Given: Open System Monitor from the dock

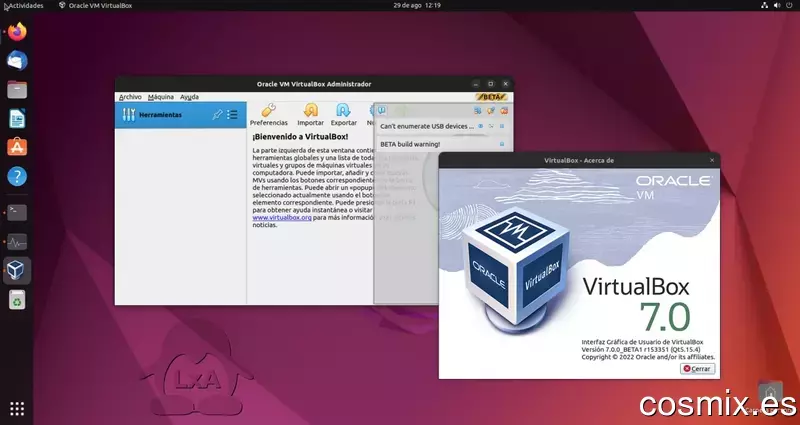Looking at the screenshot, I should (x=17, y=242).
